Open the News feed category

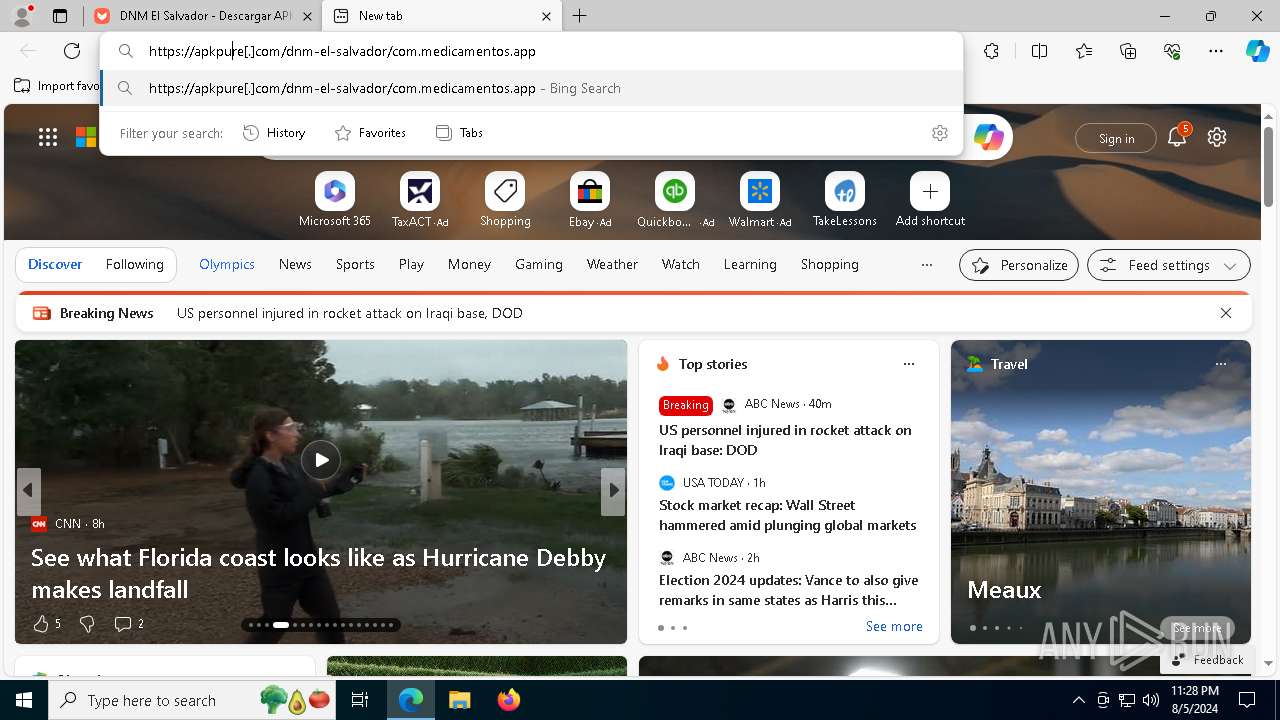tap(295, 265)
